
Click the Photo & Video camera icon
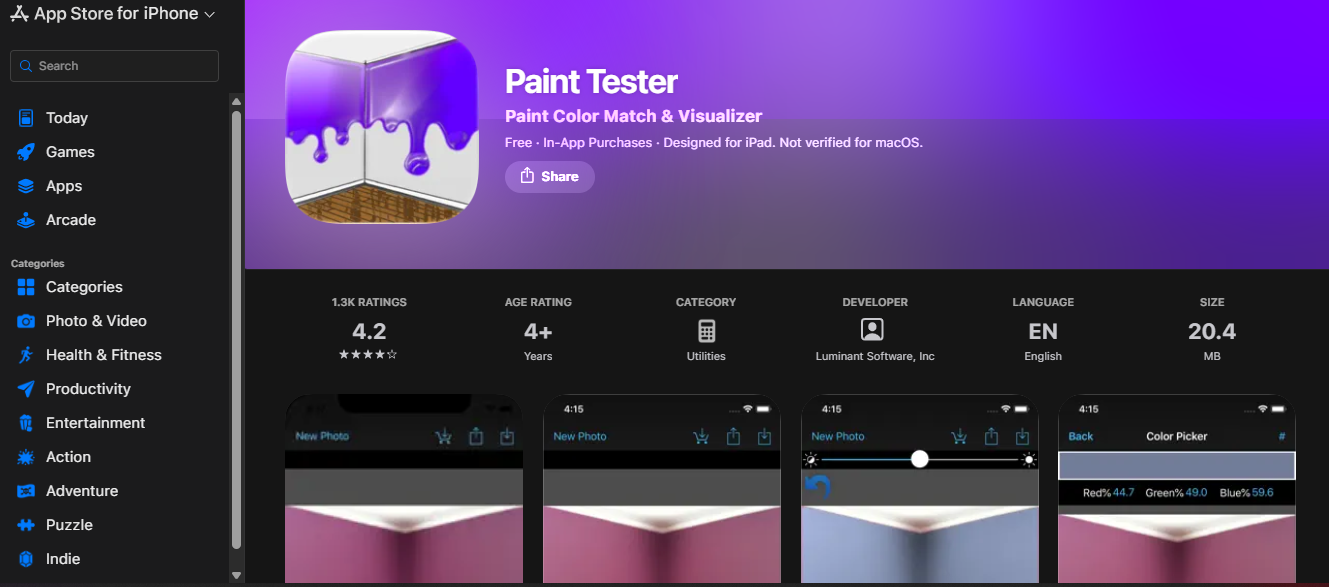26,321
